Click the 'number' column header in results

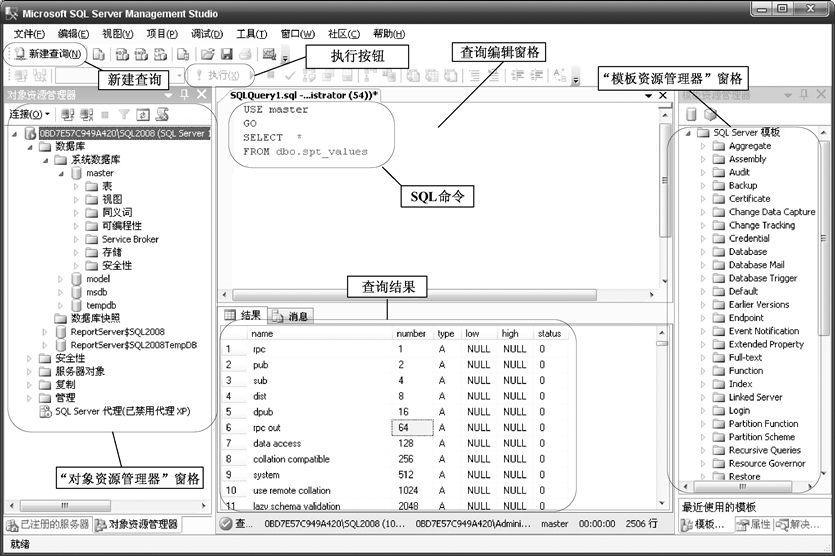tap(411, 334)
